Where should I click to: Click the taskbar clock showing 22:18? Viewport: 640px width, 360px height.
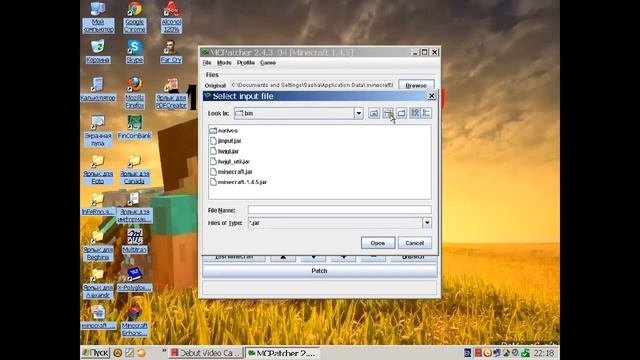pos(544,353)
